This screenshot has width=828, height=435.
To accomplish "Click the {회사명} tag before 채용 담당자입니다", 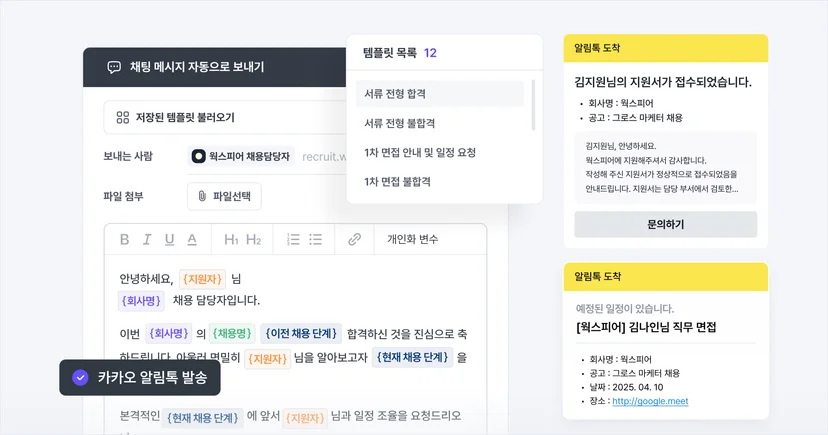I will [141, 301].
